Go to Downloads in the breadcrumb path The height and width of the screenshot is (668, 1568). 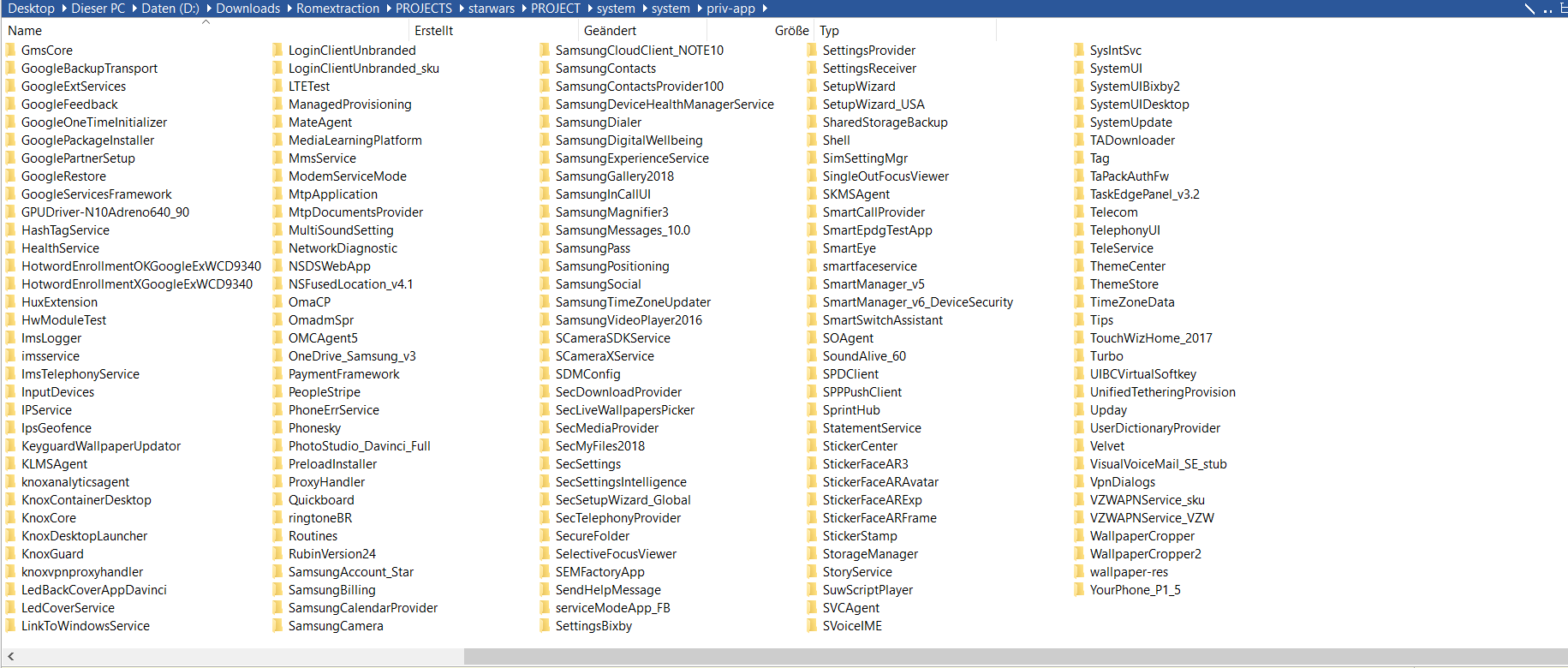coord(248,9)
